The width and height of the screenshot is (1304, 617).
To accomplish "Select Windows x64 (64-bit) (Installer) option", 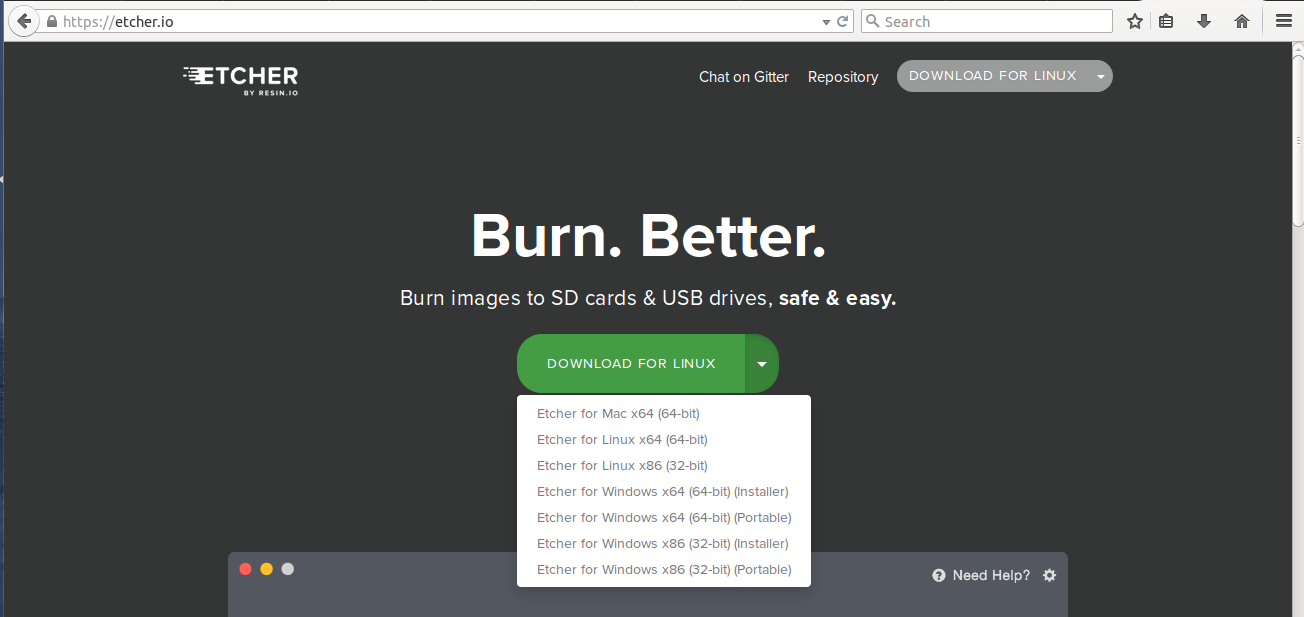I will point(663,491).
